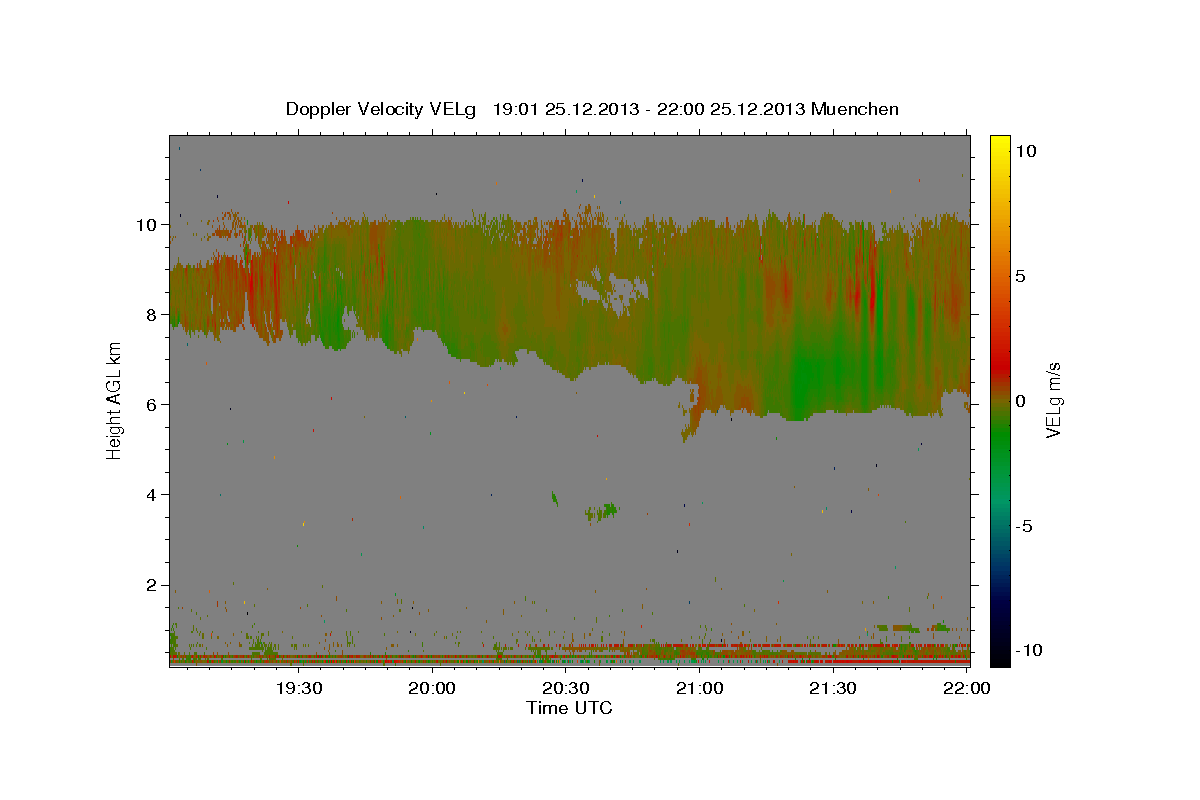The height and width of the screenshot is (800, 1200).
Task: Click the small green echo patch near 3.7 km
Action: (603, 512)
